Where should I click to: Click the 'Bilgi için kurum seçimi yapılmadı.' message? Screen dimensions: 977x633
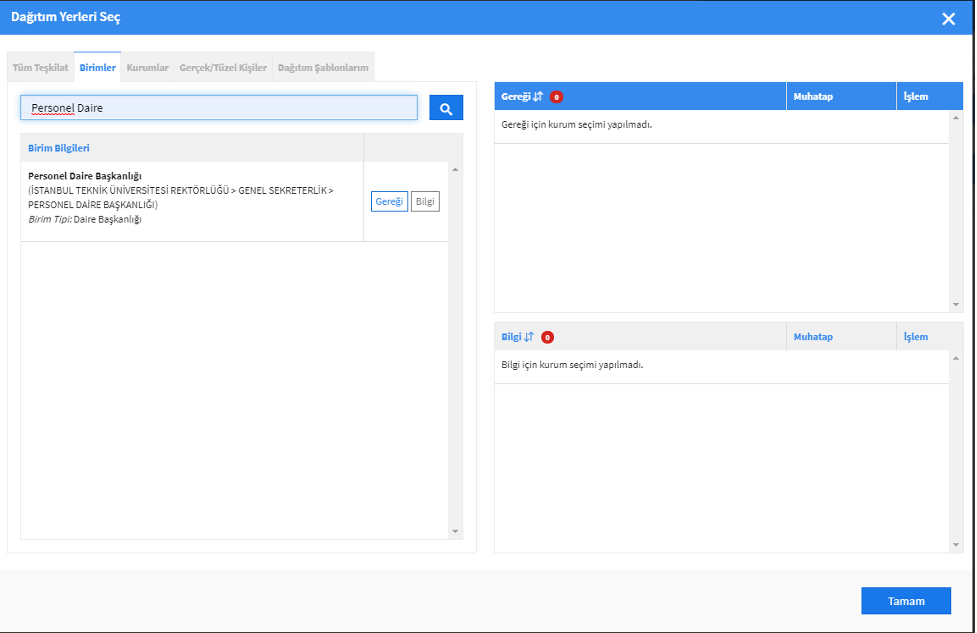pyautogui.click(x=572, y=365)
